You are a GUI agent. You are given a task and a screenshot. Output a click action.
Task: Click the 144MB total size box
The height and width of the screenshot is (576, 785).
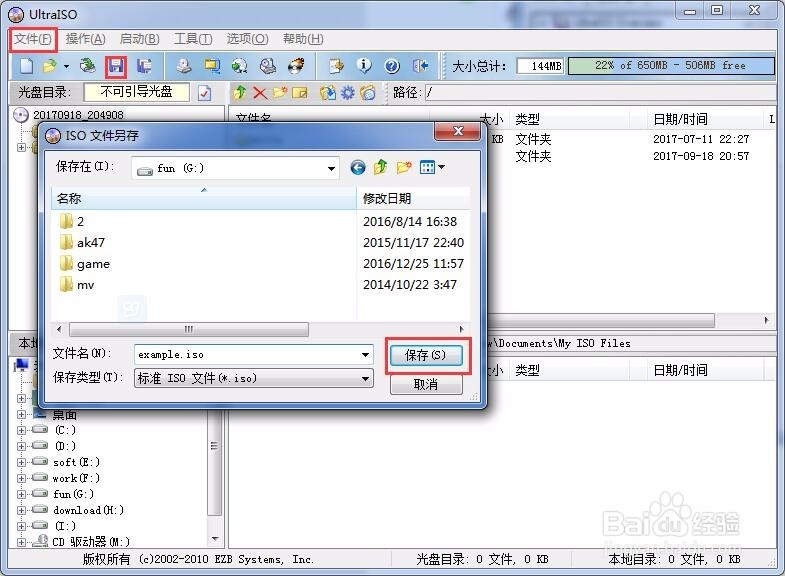[539, 66]
